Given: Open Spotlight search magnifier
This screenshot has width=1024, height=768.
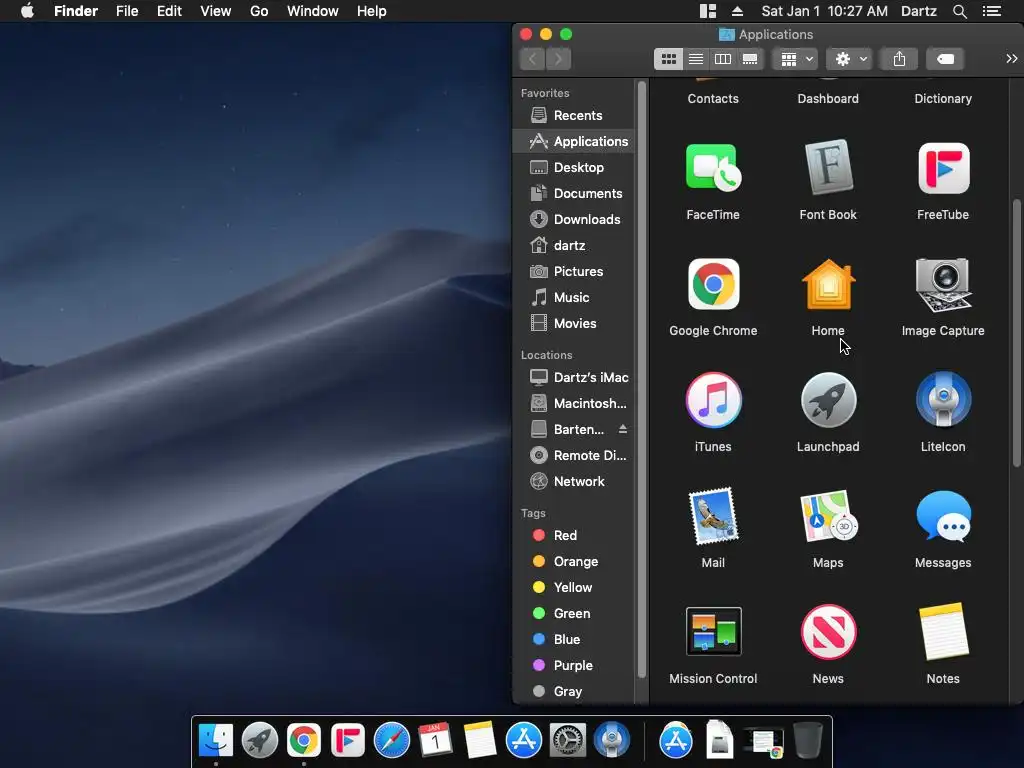Looking at the screenshot, I should tap(959, 11).
